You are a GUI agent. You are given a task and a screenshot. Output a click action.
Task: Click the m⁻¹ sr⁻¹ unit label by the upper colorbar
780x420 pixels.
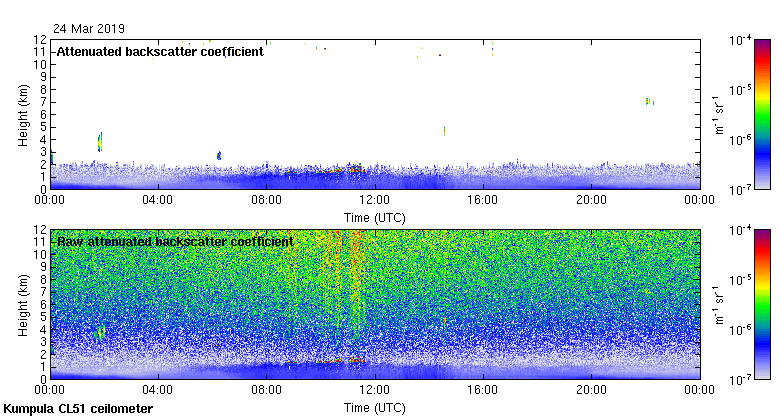(719, 115)
